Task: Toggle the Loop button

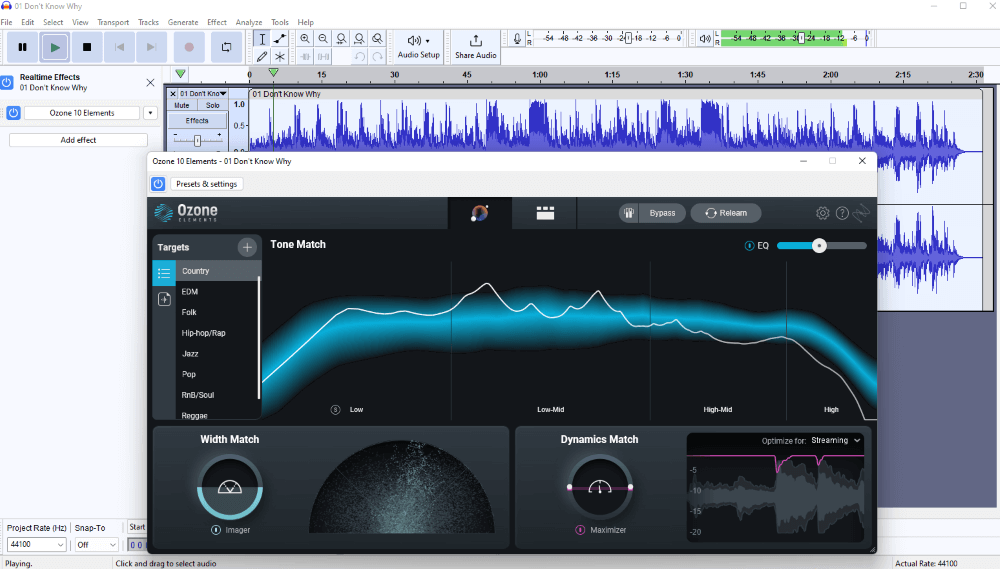Action: point(226,47)
